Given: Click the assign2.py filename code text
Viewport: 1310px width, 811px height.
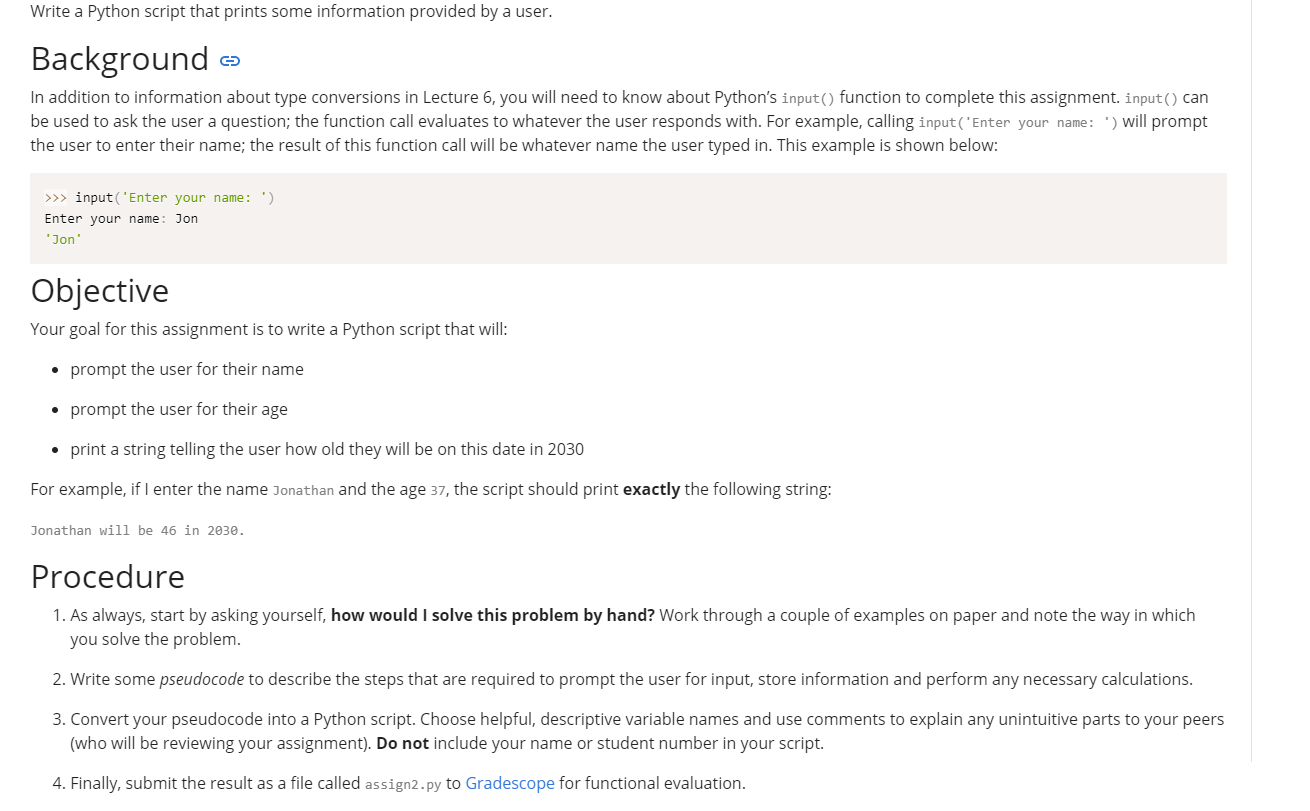Looking at the screenshot, I should [x=403, y=784].
